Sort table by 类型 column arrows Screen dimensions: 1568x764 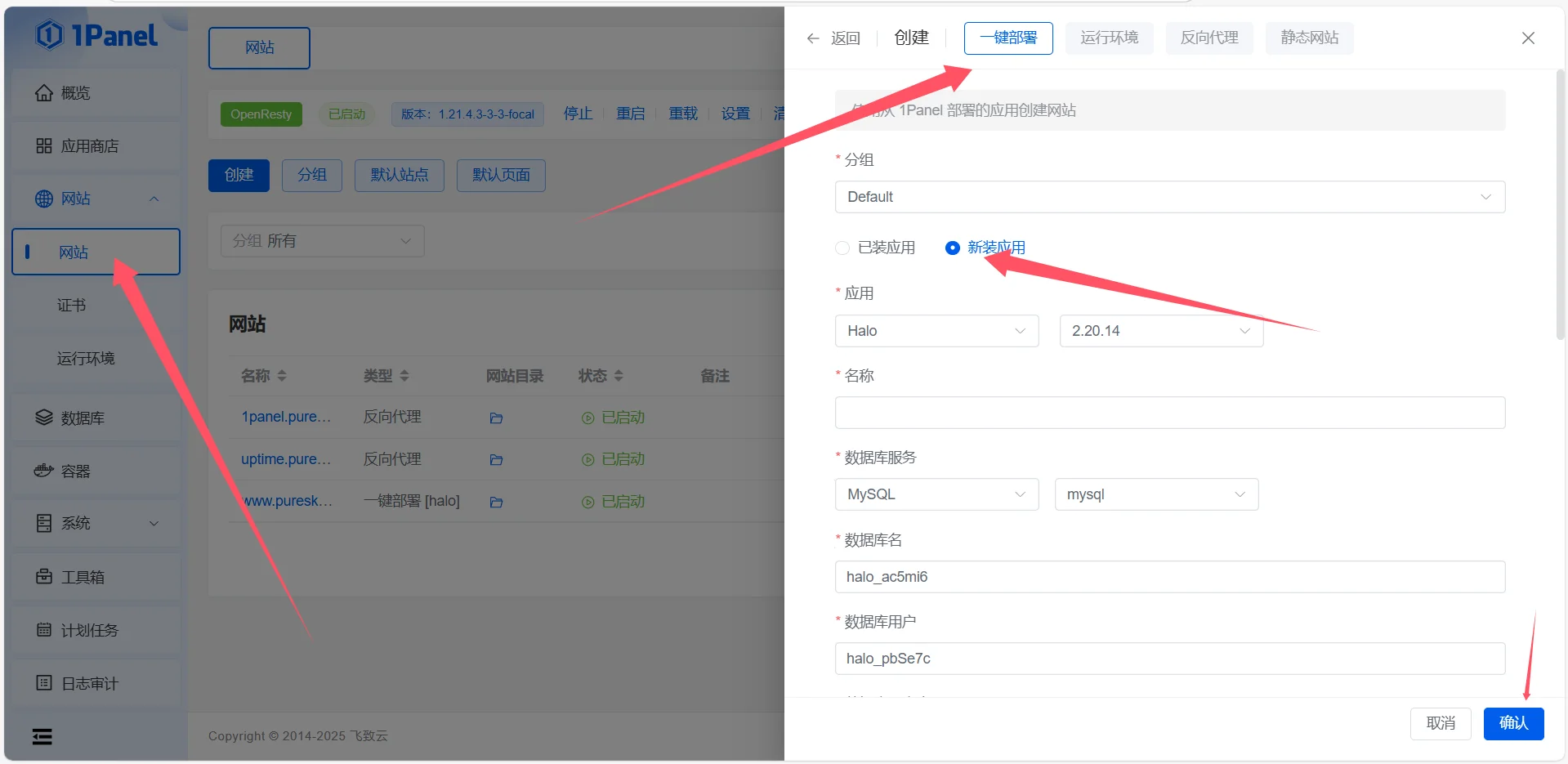pos(404,376)
